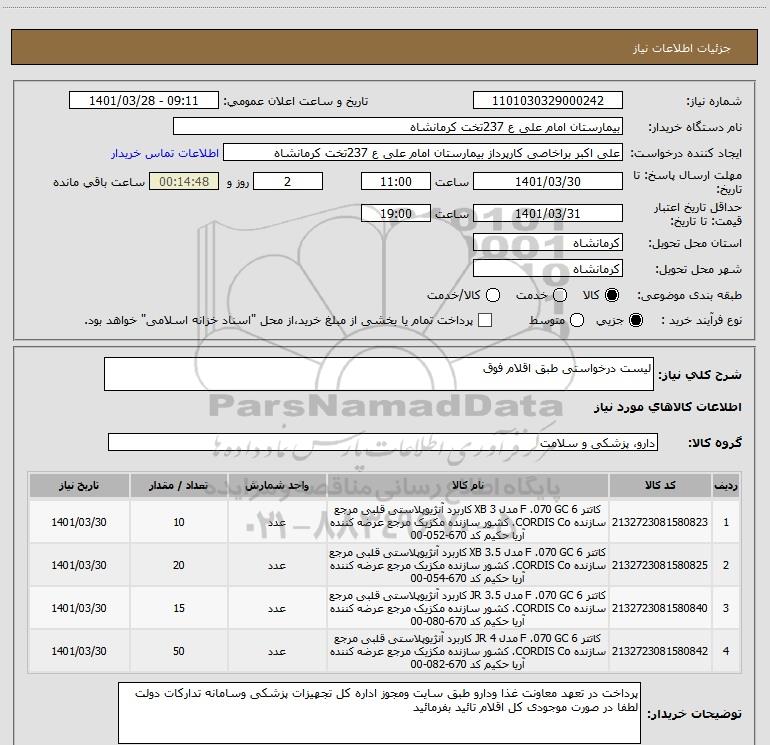Open the اطلاعات تماس خریدار link

coord(165,153)
